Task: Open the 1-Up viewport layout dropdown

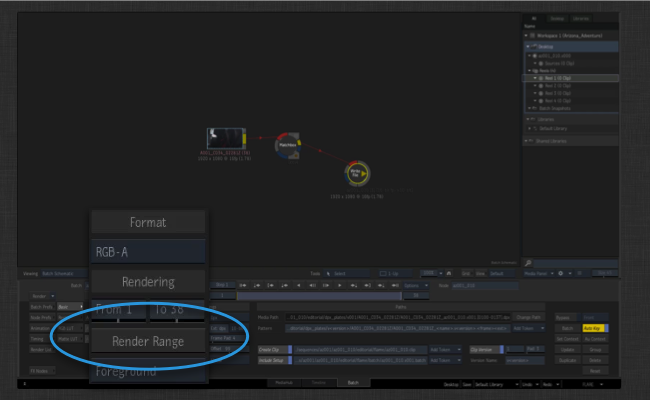Action: [394, 274]
